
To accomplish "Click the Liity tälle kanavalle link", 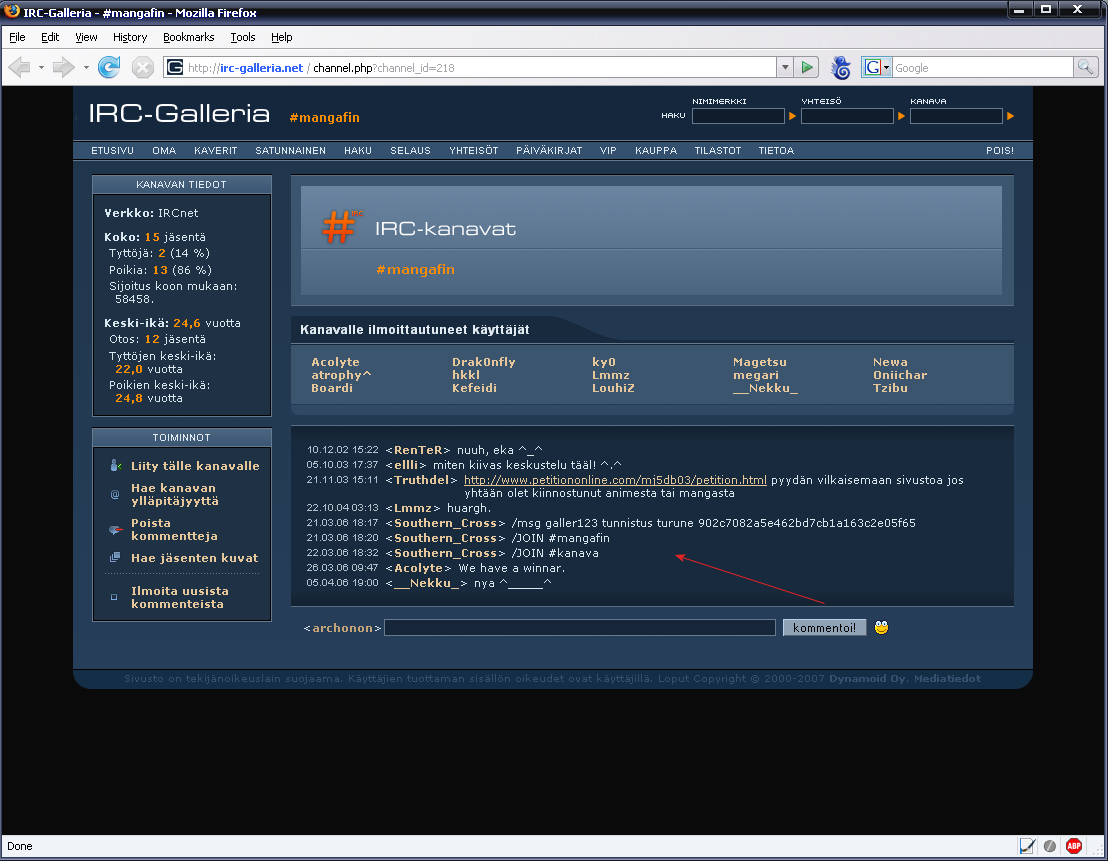I will click(x=195, y=466).
